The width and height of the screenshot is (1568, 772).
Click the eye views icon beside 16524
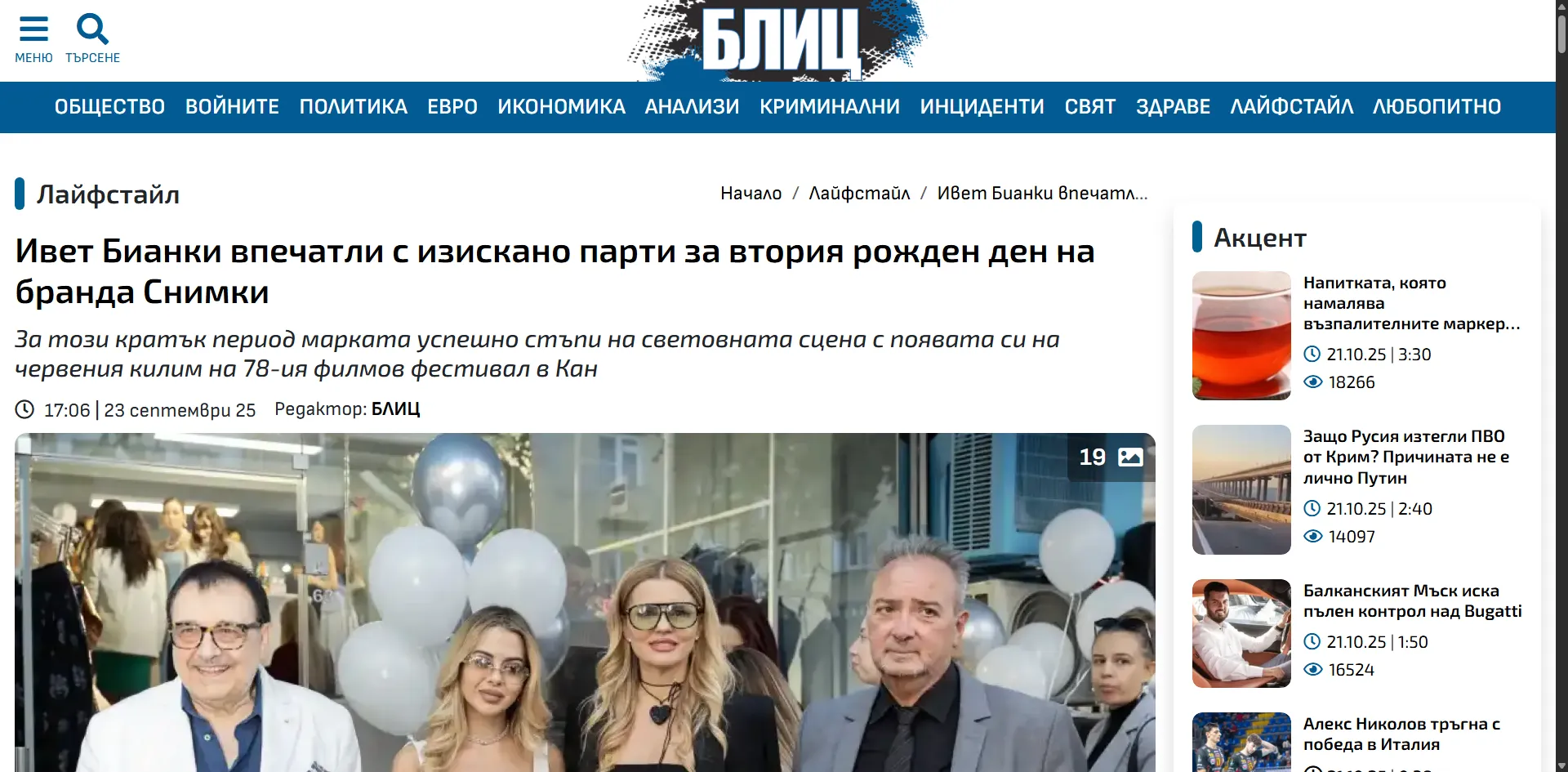pos(1312,669)
